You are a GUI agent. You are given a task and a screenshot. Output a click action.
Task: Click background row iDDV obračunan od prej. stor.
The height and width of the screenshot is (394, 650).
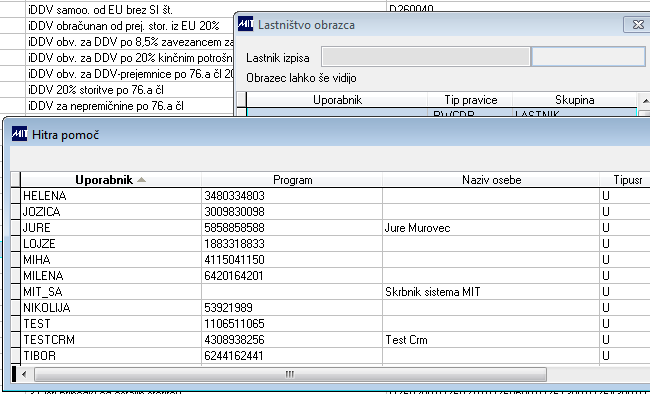[x=124, y=26]
